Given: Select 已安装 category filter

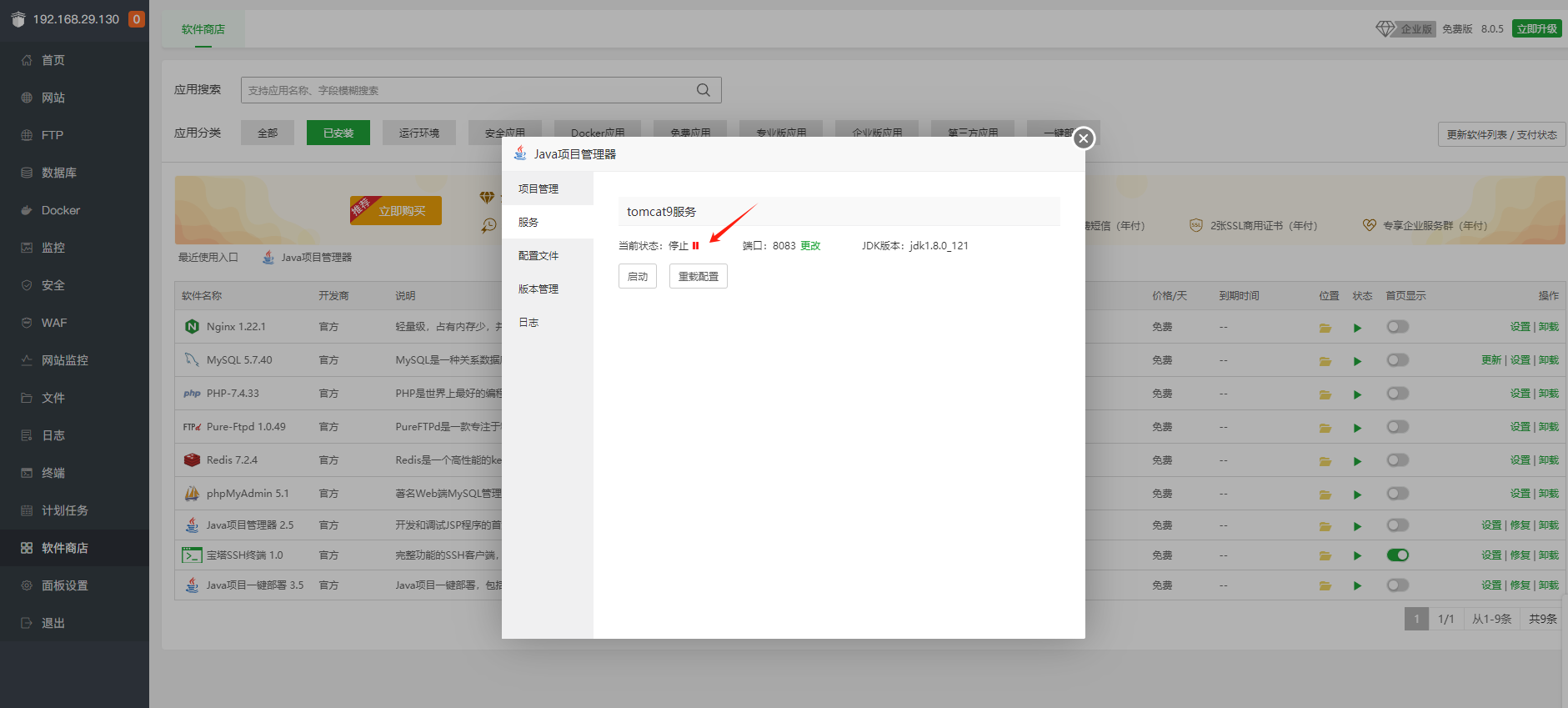Looking at the screenshot, I should pos(338,133).
